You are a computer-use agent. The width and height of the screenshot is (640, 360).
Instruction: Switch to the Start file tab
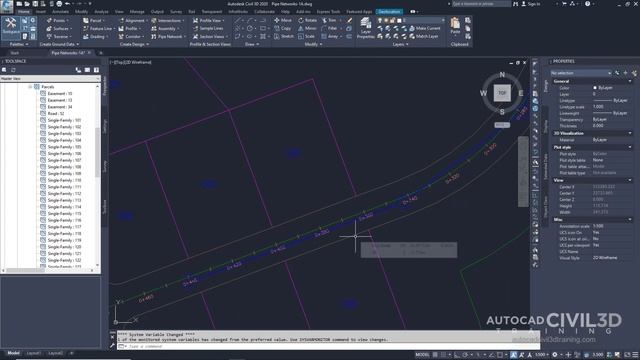point(15,53)
